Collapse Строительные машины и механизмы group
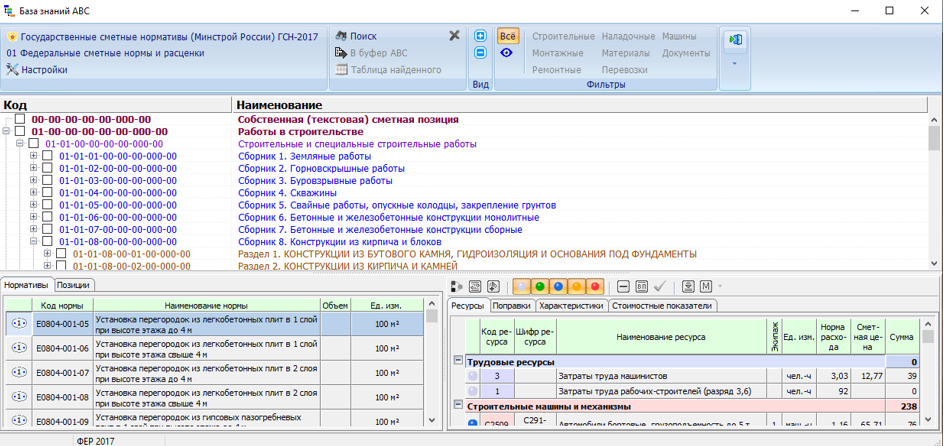 458,406
